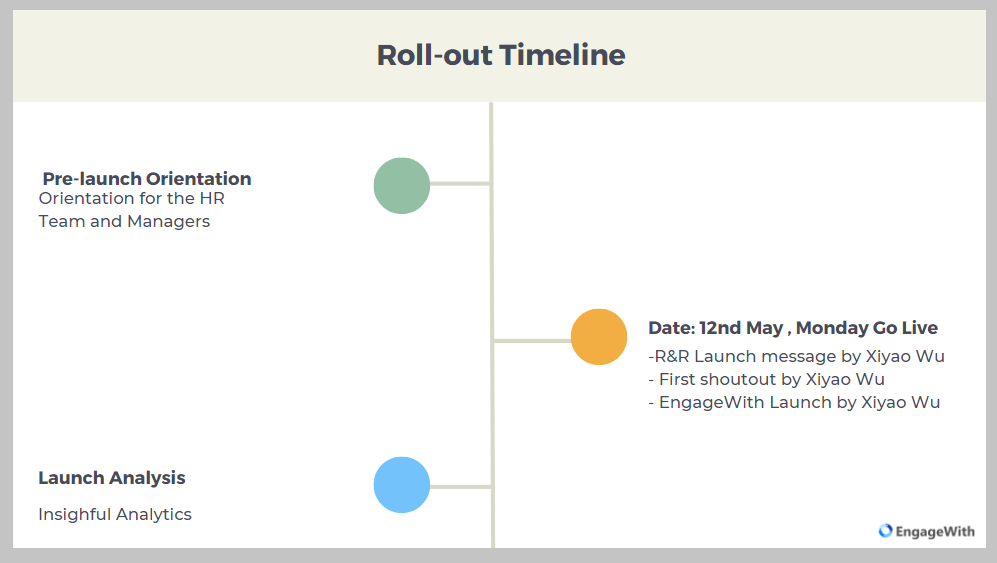This screenshot has height=563, width=997.
Task: Click the EngageWith logo icon
Action: click(885, 531)
